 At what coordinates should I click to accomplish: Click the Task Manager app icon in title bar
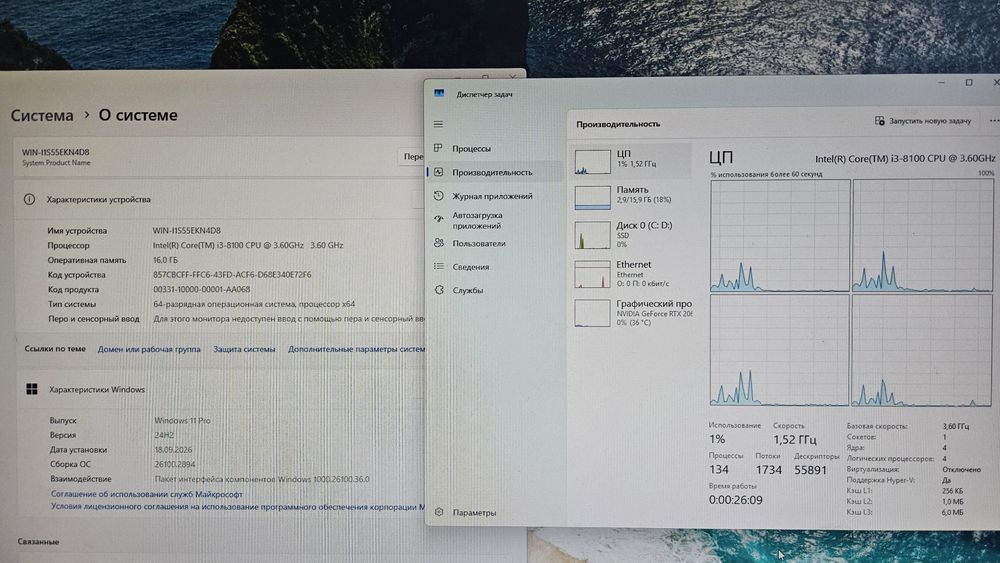tap(439, 93)
